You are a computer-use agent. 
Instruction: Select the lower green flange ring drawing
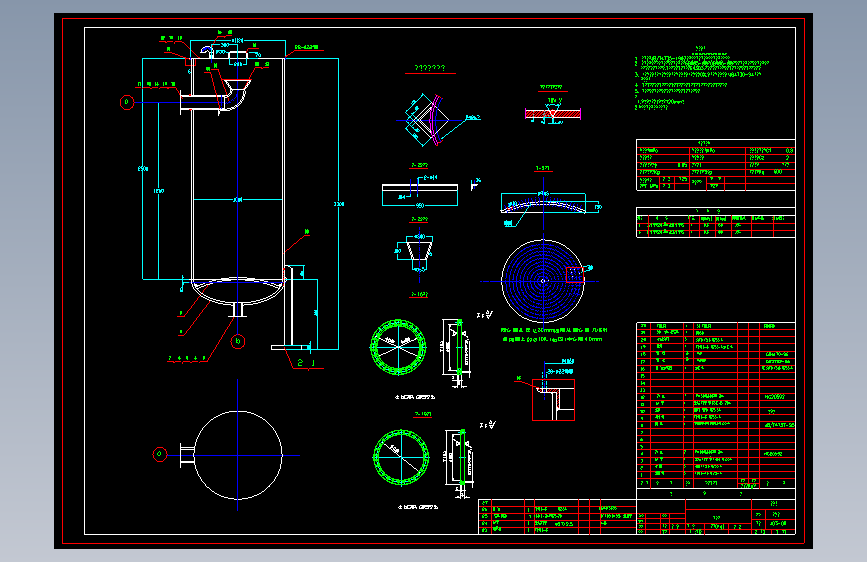(401, 457)
